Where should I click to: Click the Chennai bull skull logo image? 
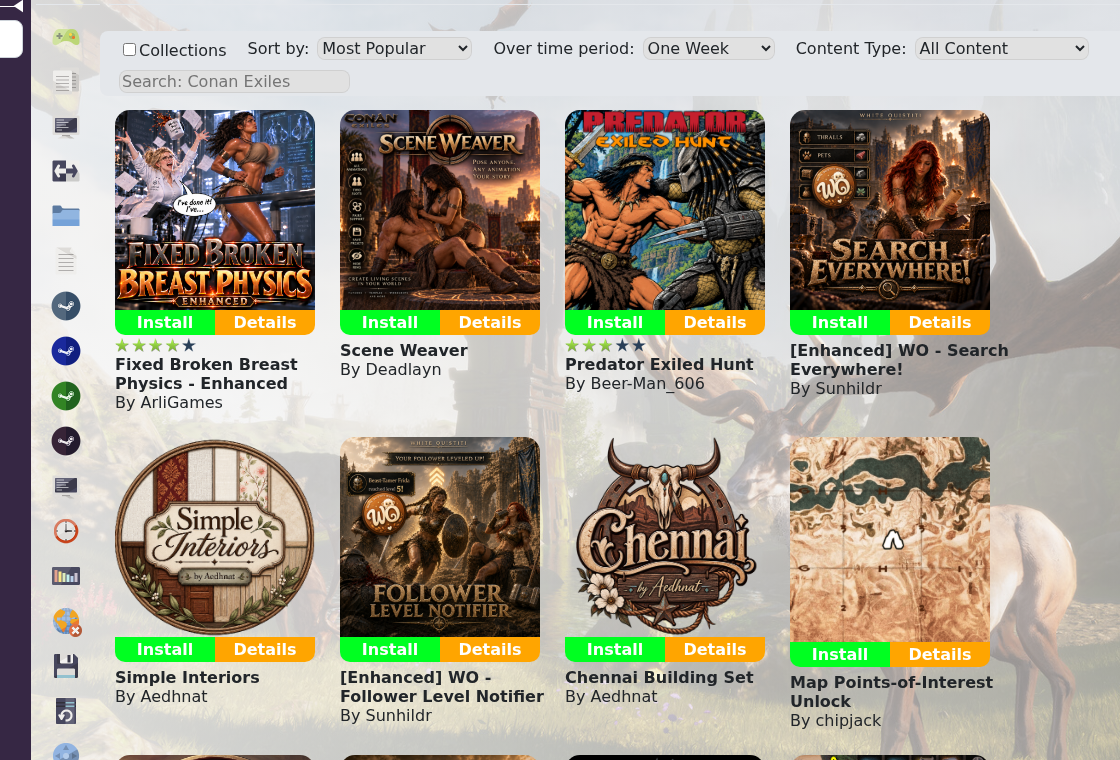tap(665, 537)
